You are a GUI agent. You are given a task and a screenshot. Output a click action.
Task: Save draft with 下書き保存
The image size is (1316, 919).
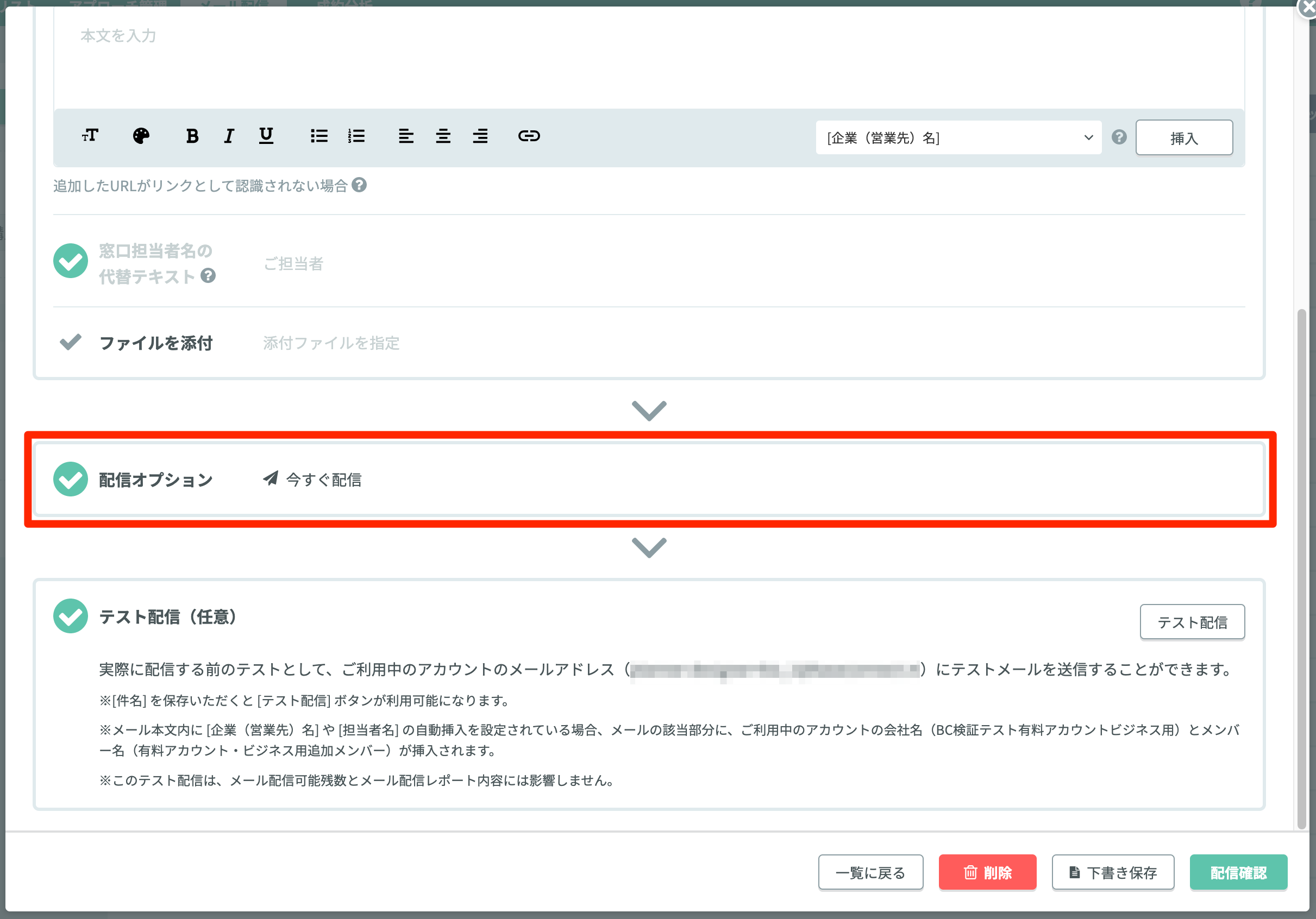tap(1113, 873)
